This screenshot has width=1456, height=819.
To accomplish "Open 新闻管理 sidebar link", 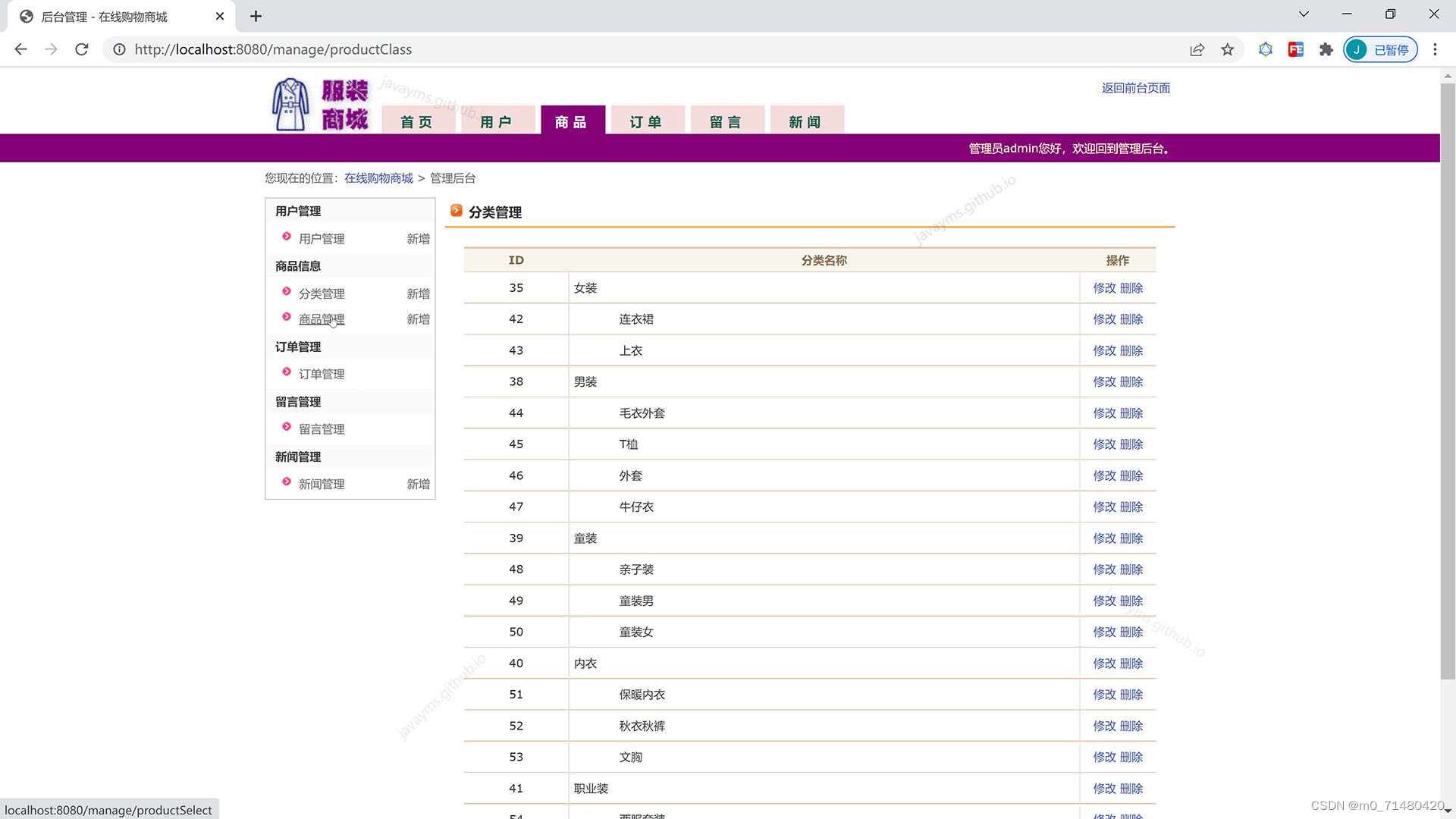I will pos(322,484).
